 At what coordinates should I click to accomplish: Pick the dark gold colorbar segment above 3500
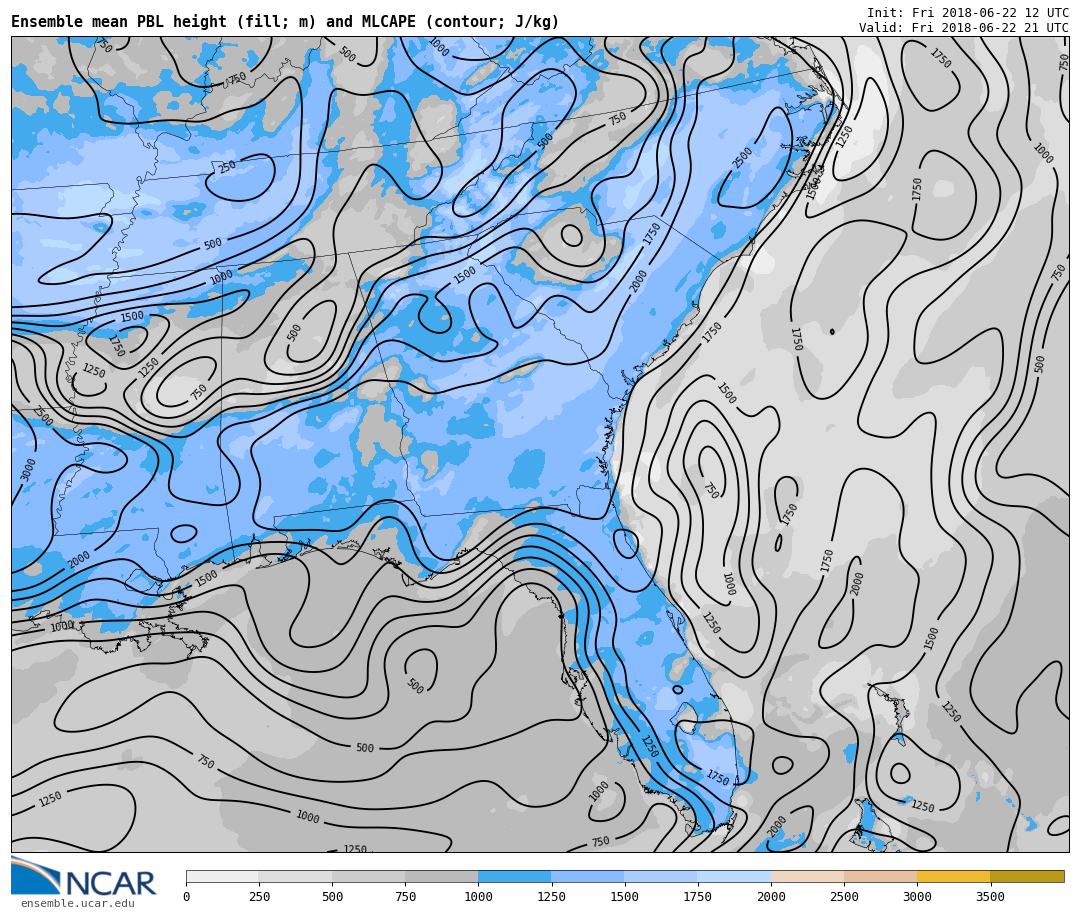point(1027,876)
